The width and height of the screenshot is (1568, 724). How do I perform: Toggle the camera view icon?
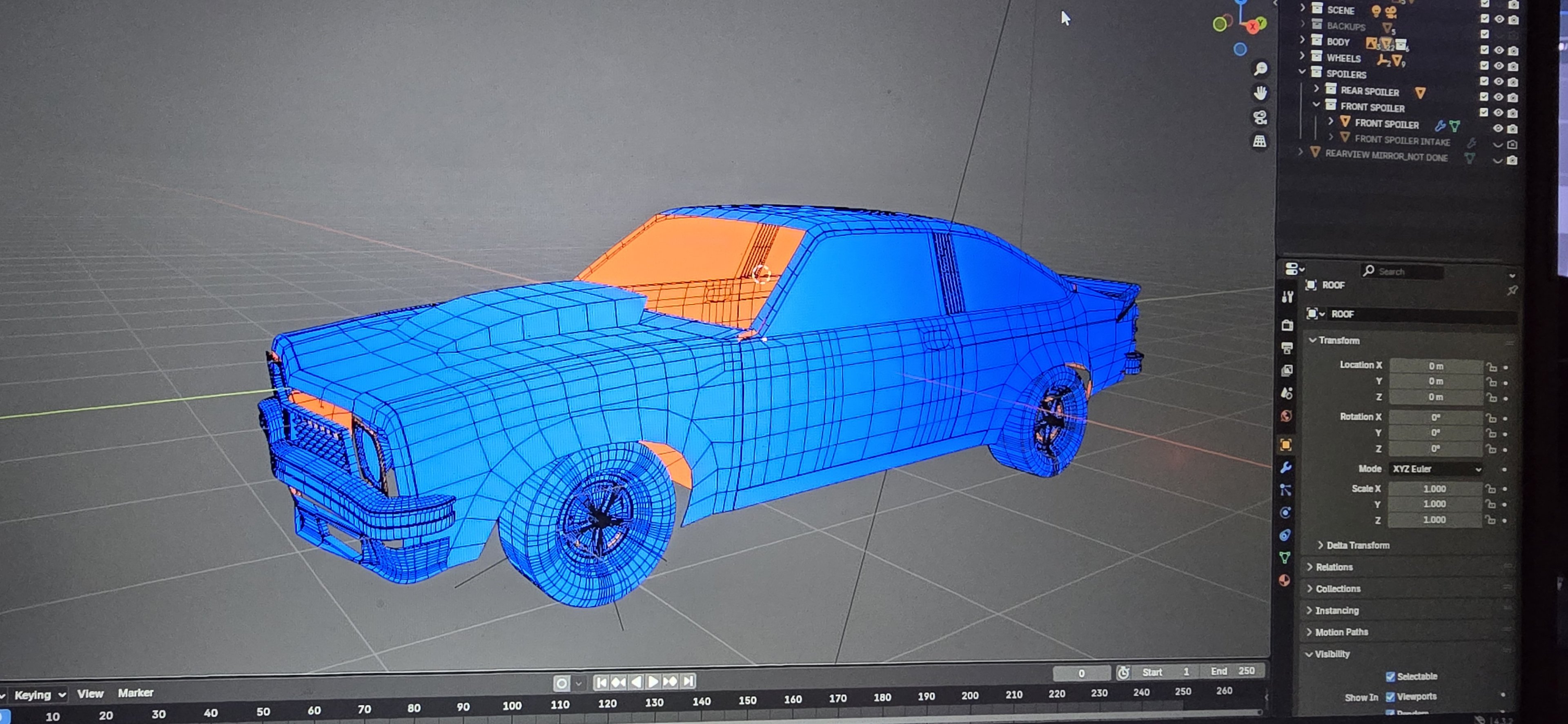[x=1260, y=118]
